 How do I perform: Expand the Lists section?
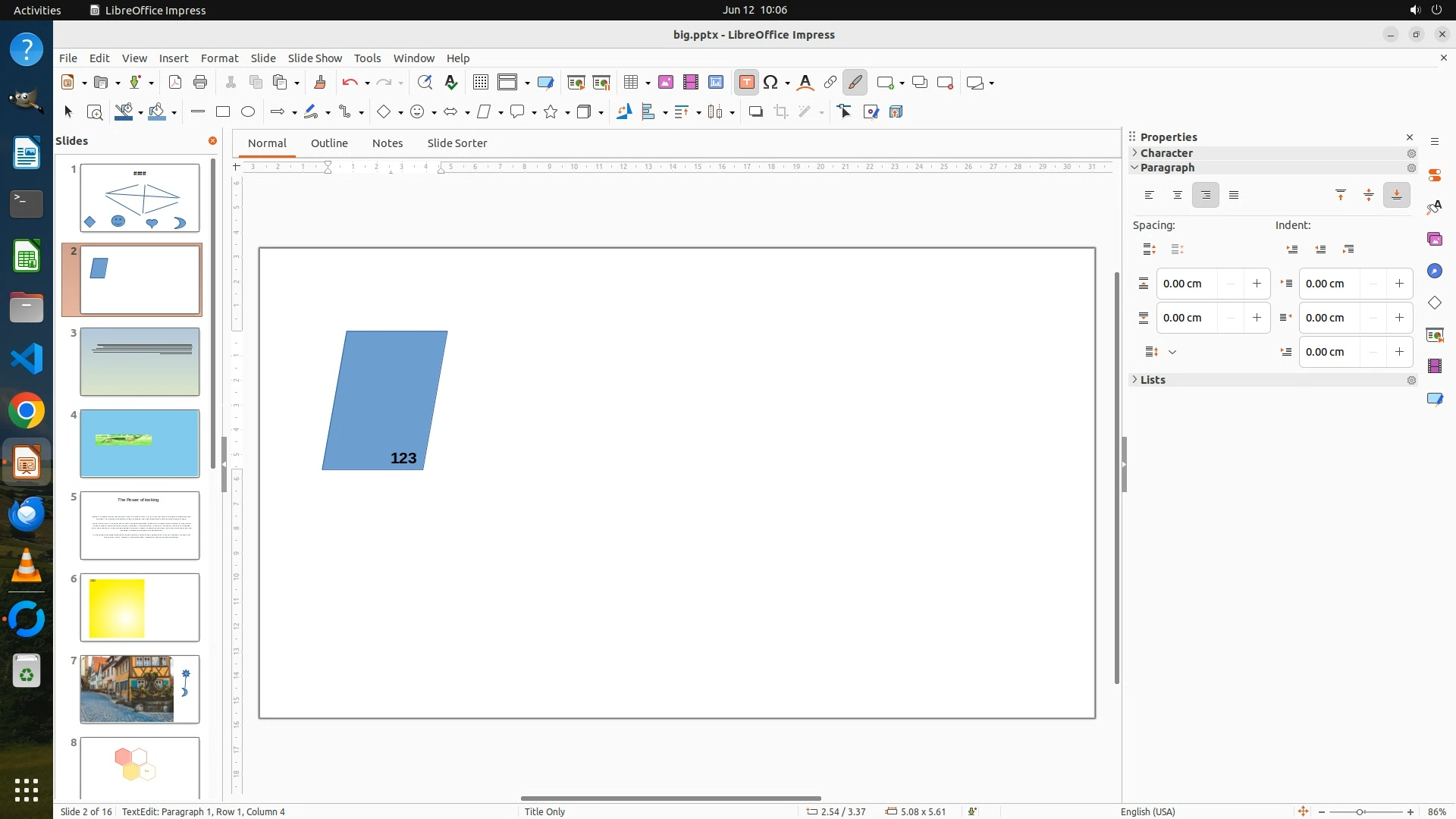click(x=1153, y=380)
